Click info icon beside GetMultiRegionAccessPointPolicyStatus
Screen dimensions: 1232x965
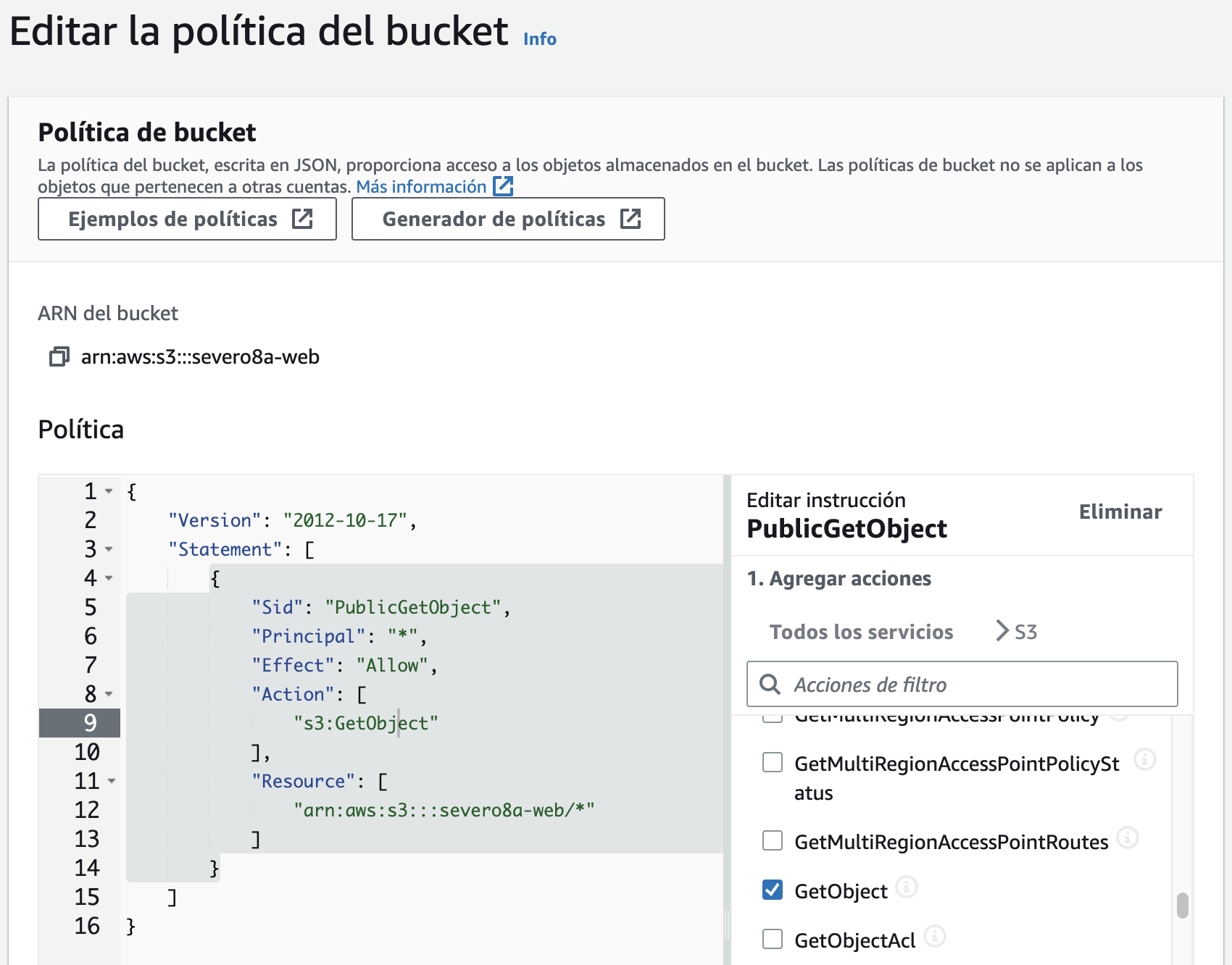click(1145, 759)
